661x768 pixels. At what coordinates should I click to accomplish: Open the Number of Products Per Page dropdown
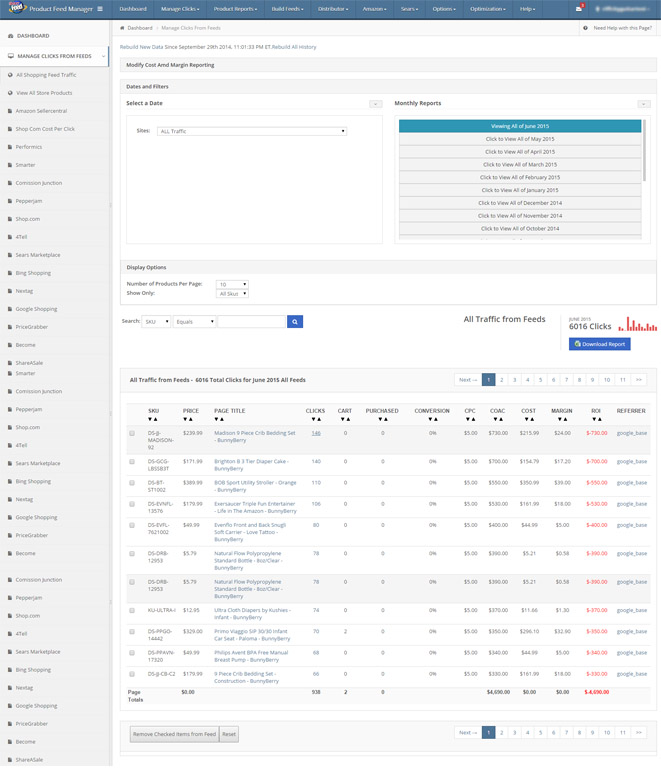[x=232, y=284]
